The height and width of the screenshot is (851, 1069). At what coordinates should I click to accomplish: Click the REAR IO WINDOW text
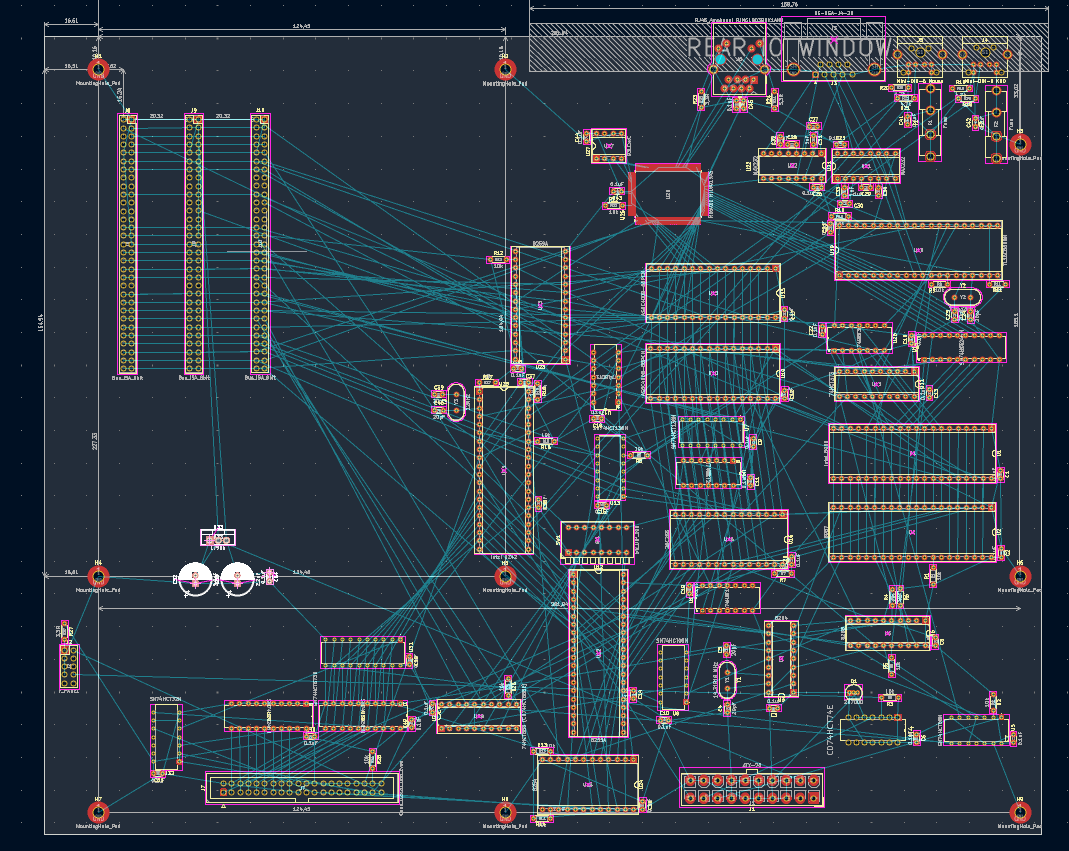click(x=789, y=48)
